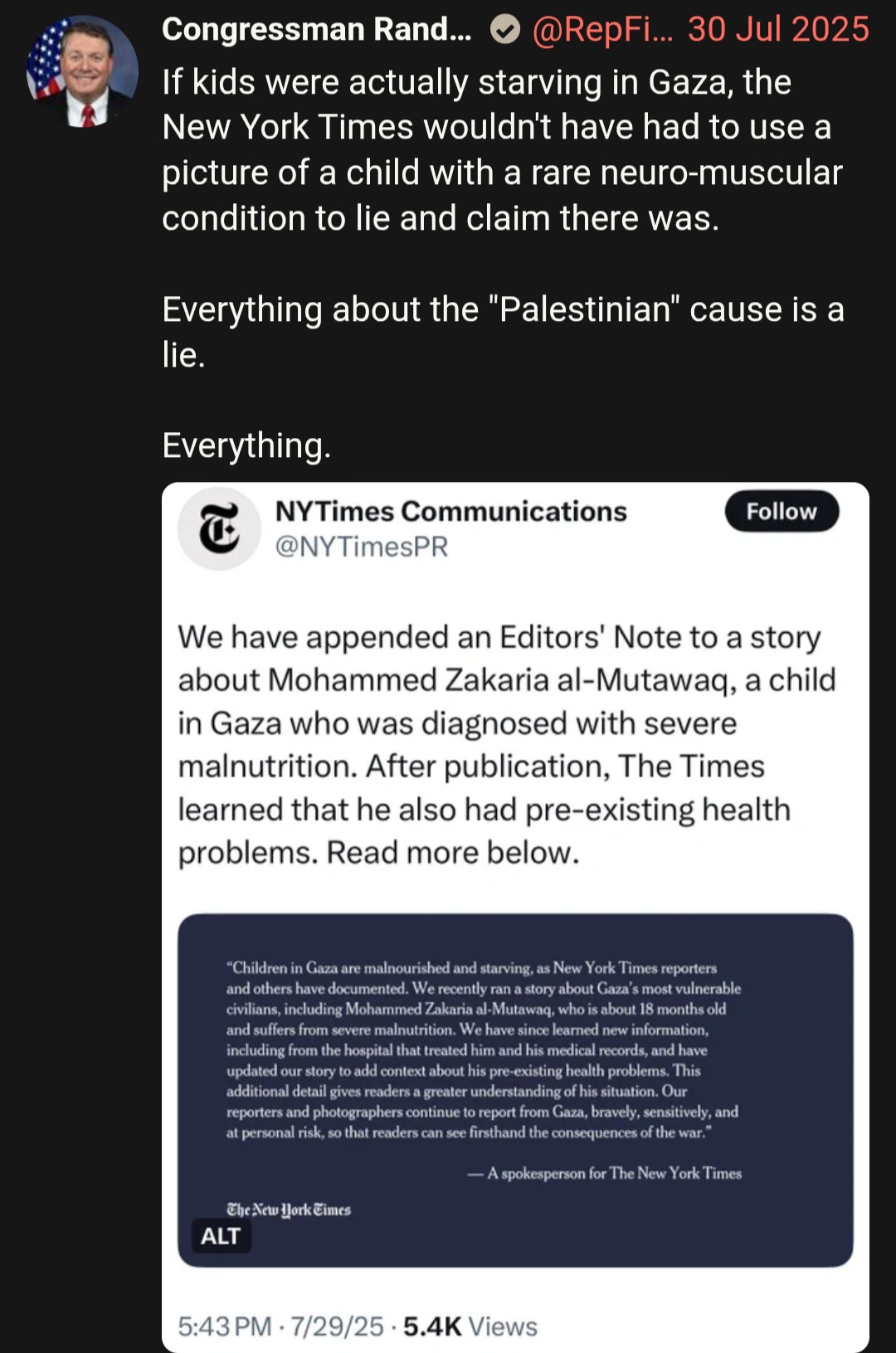Click the 30 Jul 2025 post date
This screenshot has height=1353, width=896.
click(778, 30)
